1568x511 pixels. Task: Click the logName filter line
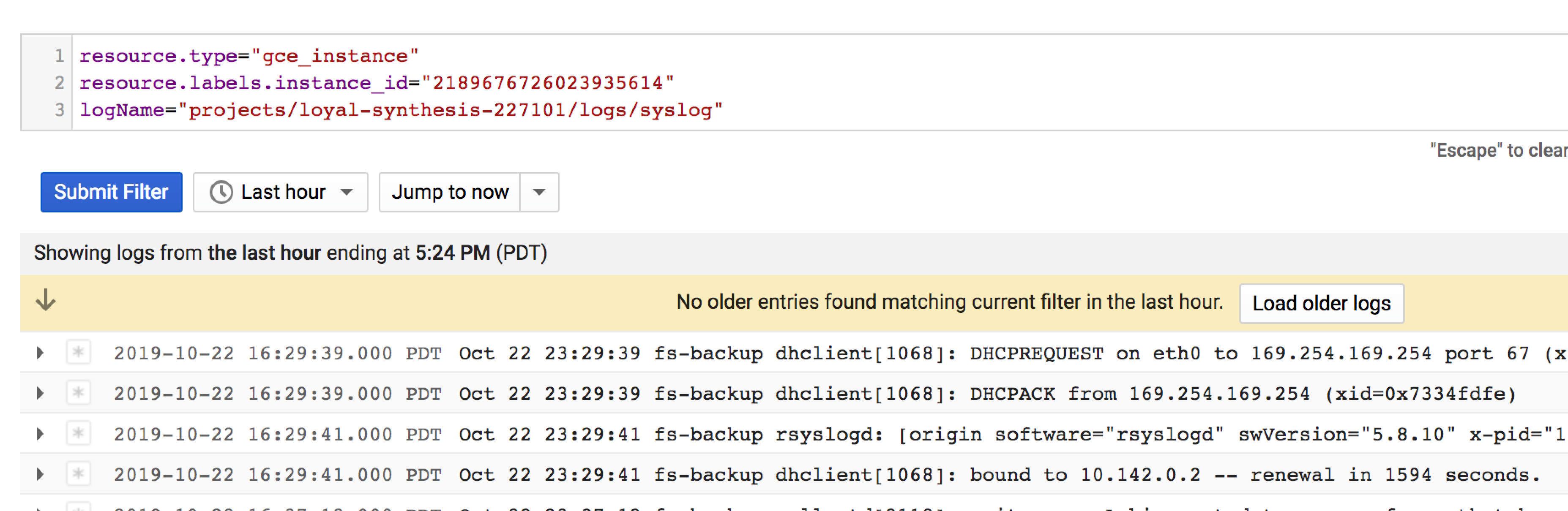[401, 110]
